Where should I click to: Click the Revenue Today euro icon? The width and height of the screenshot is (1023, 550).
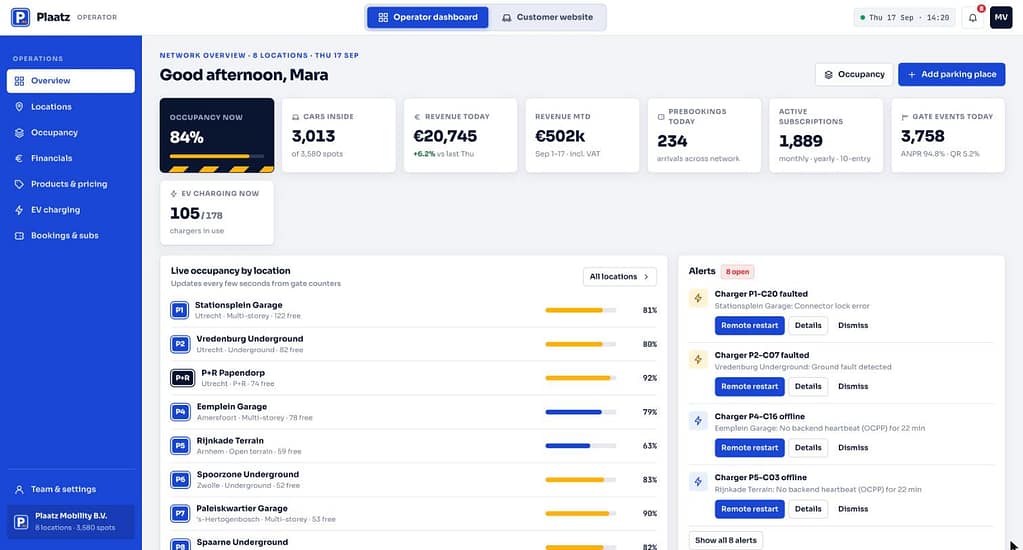click(x=418, y=117)
